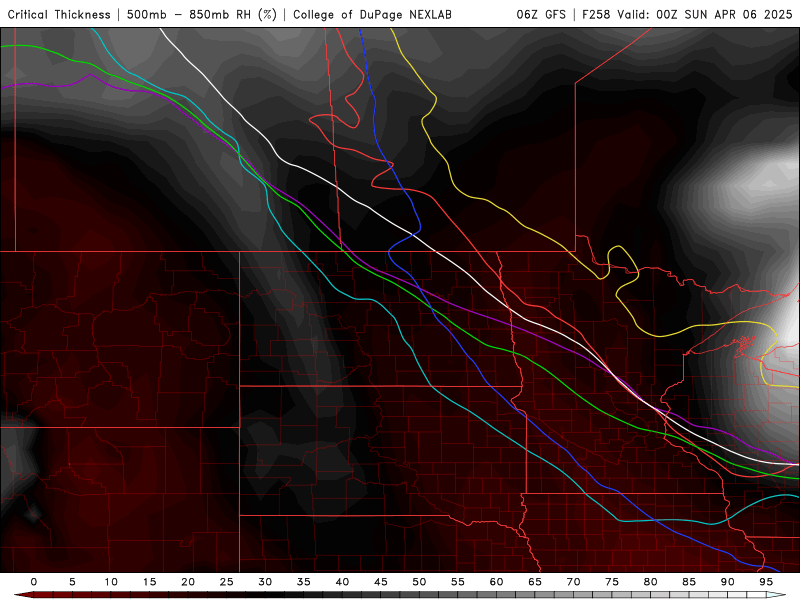The height and width of the screenshot is (600, 800).
Task: Select the "15" value on the color scale
Action: point(149,582)
